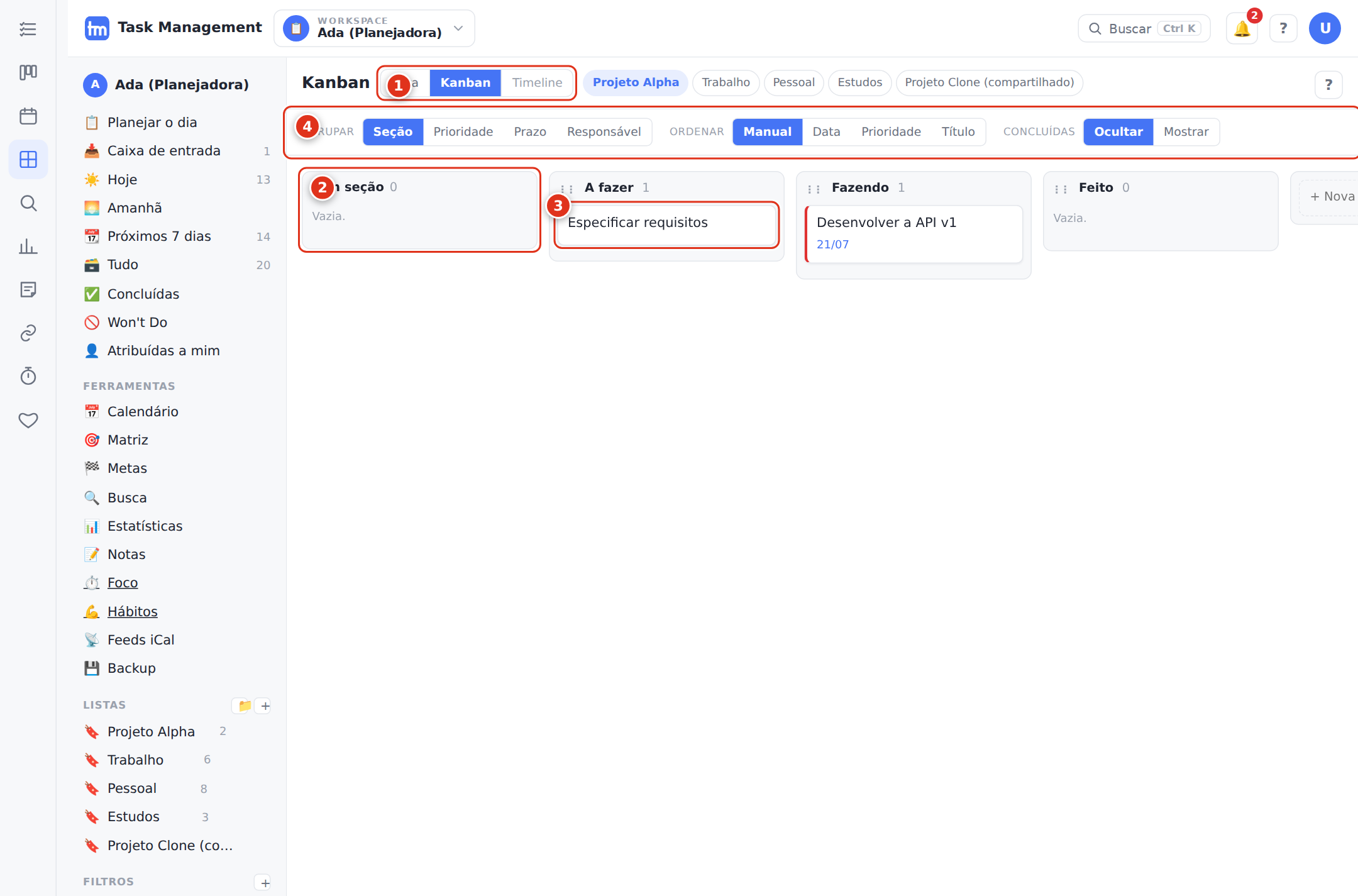The image size is (1358, 896).
Task: Open Concluídas view in sidebar
Action: click(177, 294)
